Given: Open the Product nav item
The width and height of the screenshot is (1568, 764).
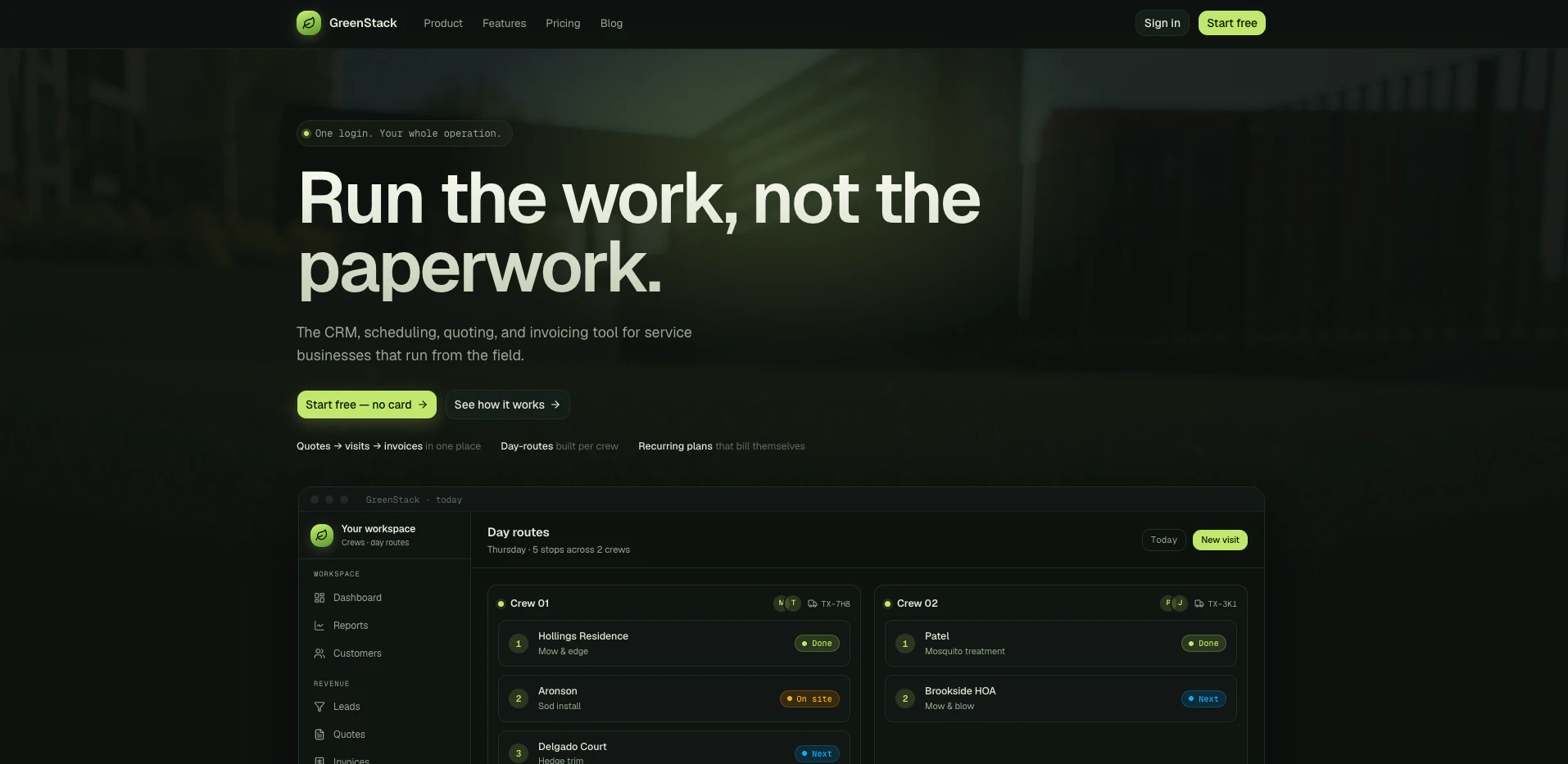Looking at the screenshot, I should [443, 23].
